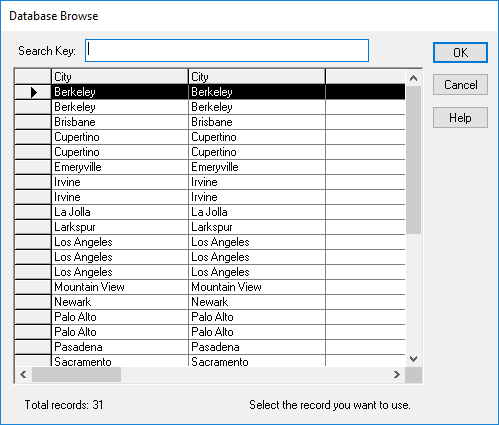Image resolution: width=499 pixels, height=425 pixels.
Task: Click the horizontal scroll right arrow
Action: tap(397, 375)
